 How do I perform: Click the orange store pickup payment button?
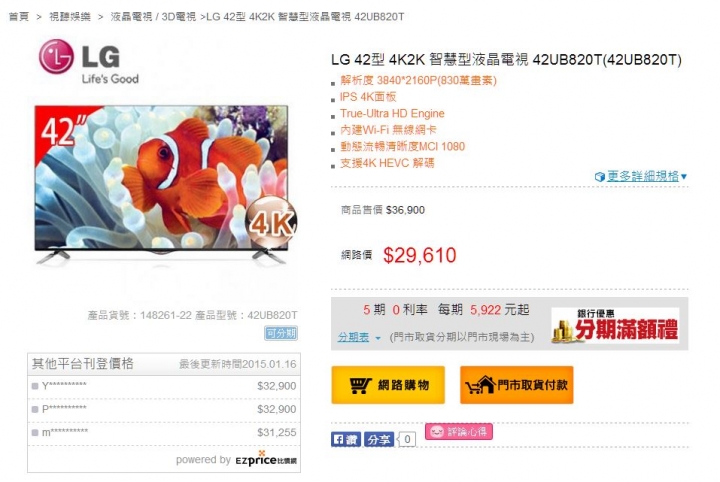[x=517, y=385]
